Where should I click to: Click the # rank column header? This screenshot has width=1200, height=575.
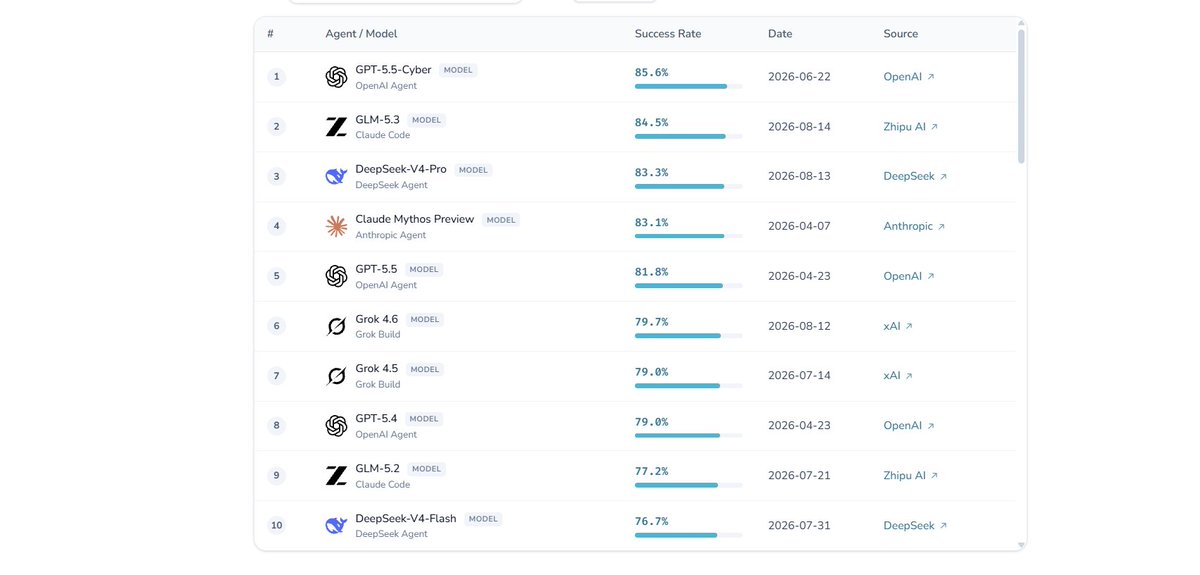pos(270,34)
